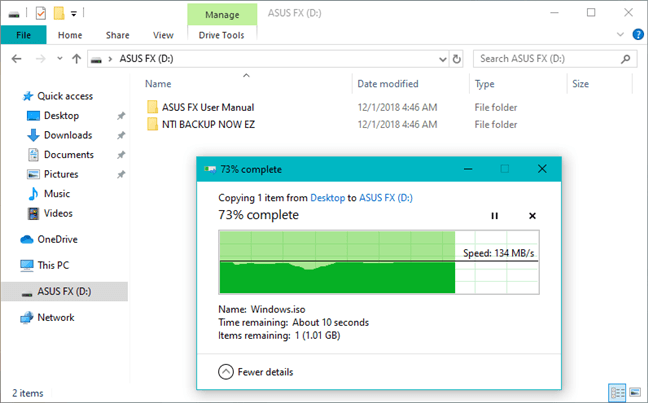
Task: Minimize the 73% complete copy dialog
Action: click(468, 169)
